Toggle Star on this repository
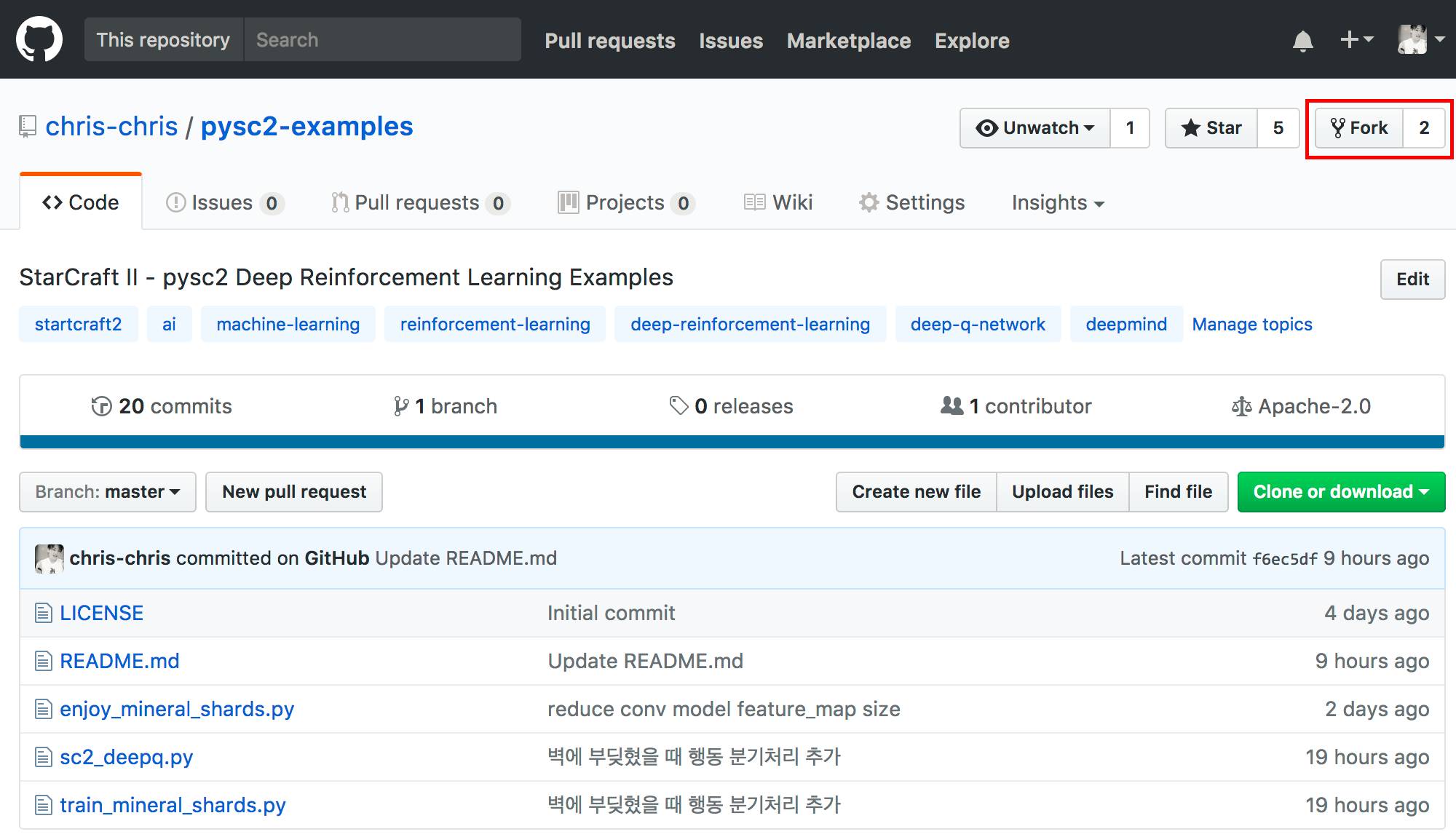The image size is (1456, 837). tap(1211, 128)
